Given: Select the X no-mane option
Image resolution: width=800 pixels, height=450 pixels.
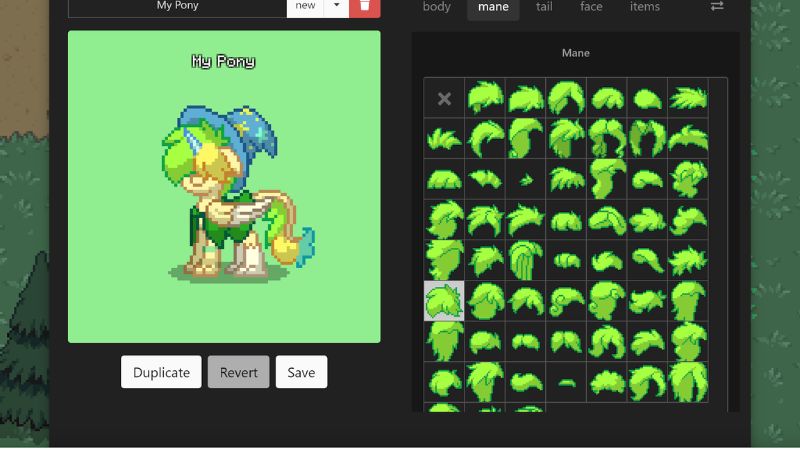Looking at the screenshot, I should pos(444,98).
